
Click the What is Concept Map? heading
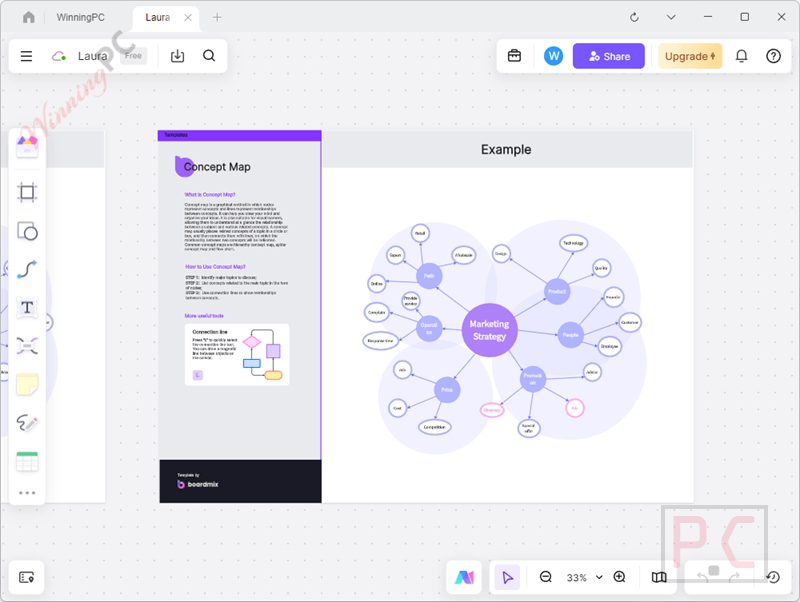pos(210,194)
